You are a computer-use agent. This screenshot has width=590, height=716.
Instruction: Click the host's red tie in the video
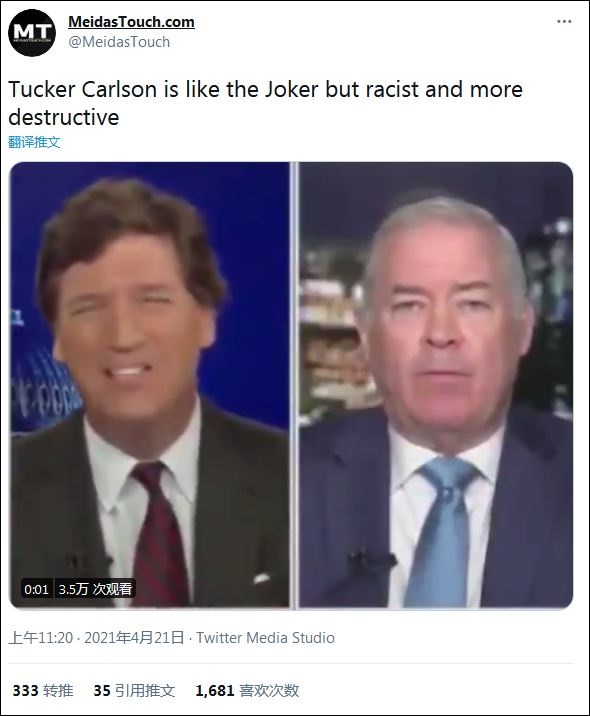[160, 534]
